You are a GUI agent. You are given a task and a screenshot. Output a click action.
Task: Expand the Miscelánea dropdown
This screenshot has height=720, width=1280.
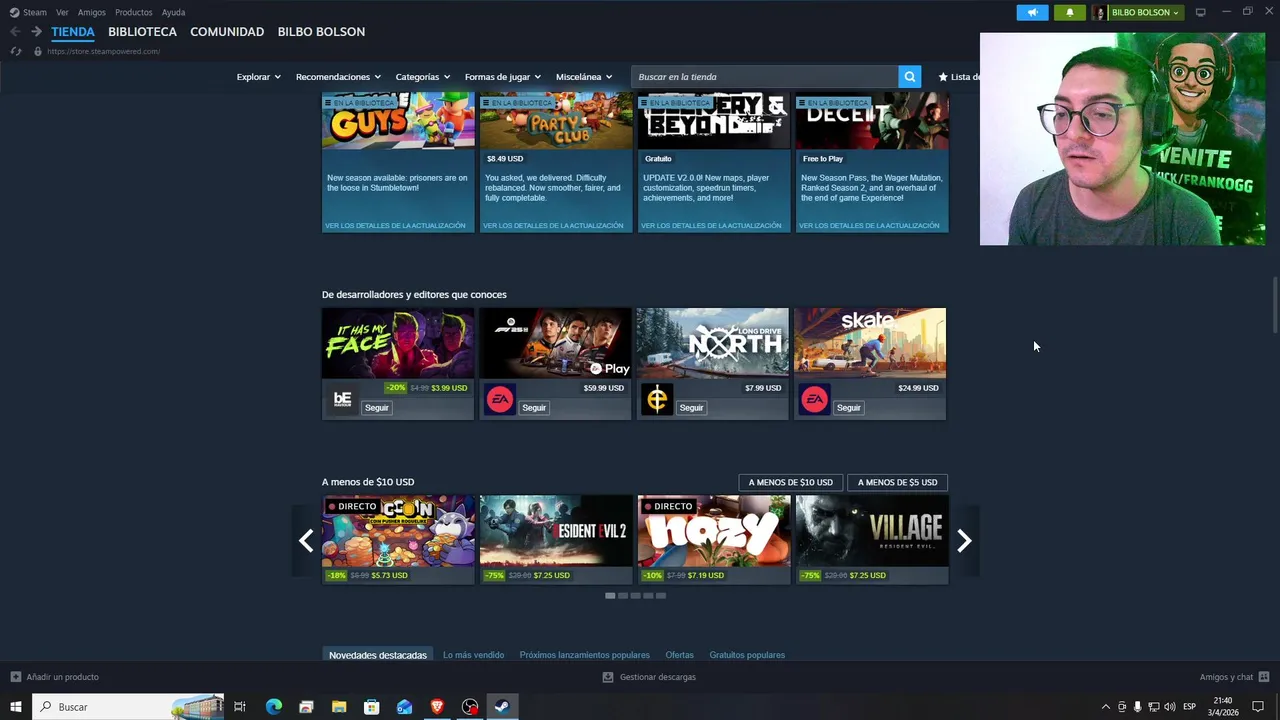click(x=583, y=77)
